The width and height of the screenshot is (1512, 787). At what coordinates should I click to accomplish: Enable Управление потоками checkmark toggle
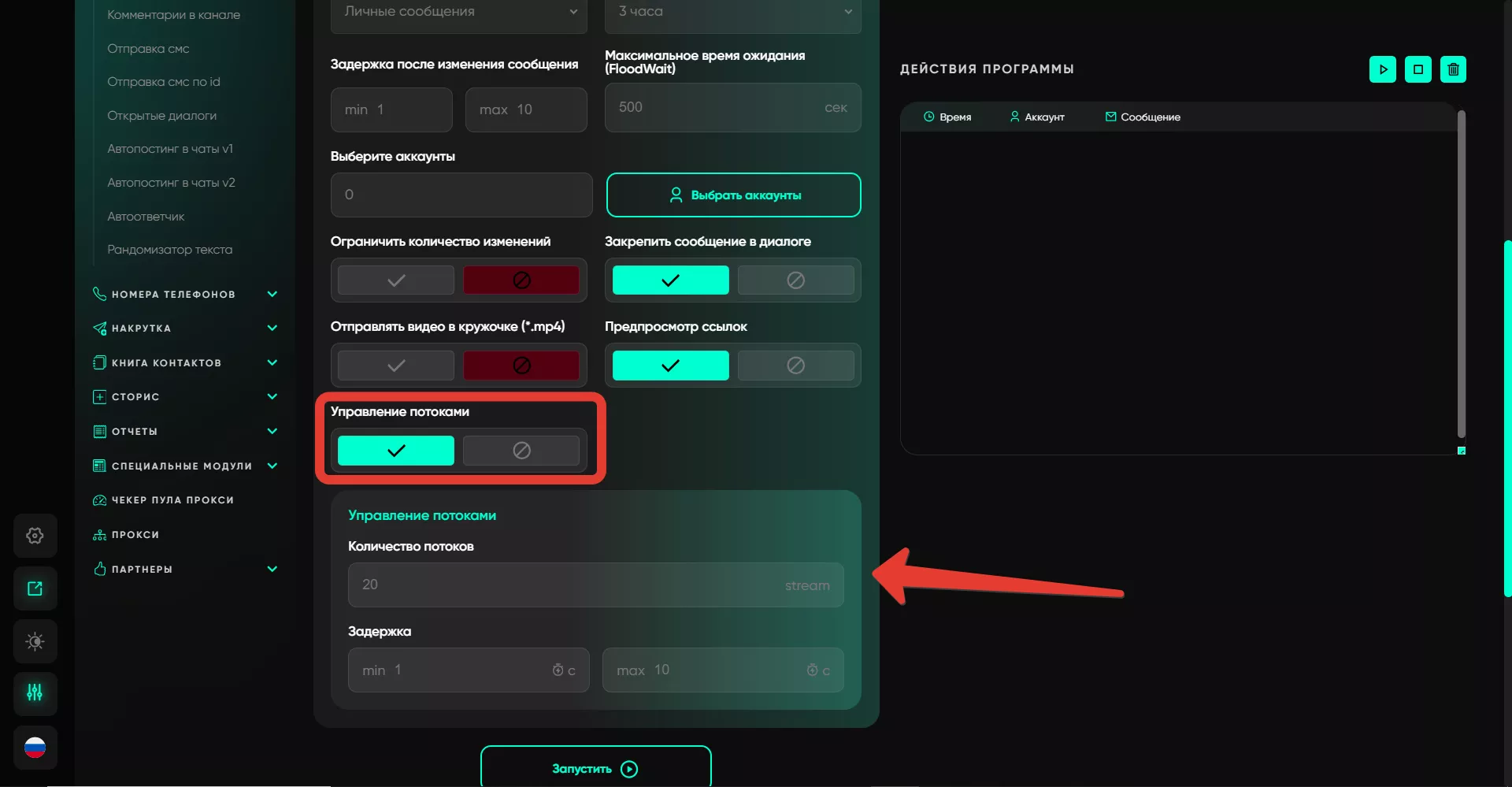(x=396, y=451)
